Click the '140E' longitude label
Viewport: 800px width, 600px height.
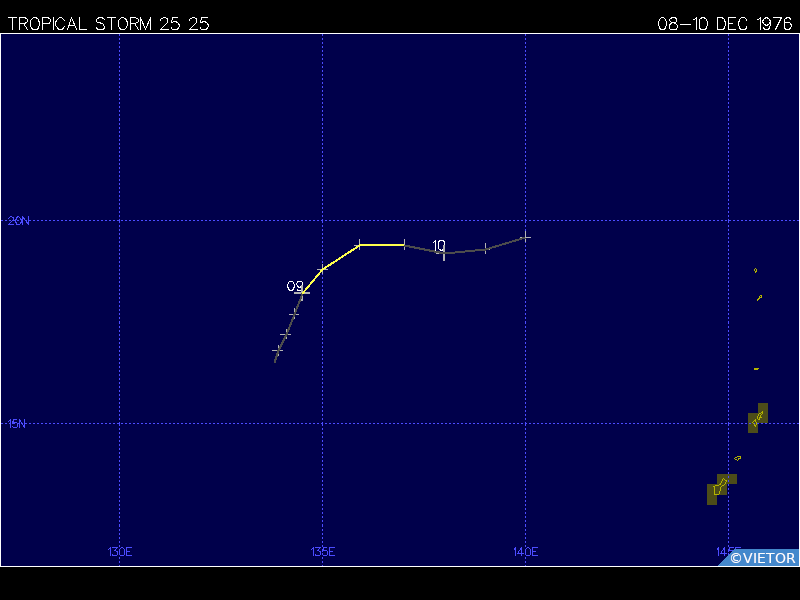click(x=526, y=552)
